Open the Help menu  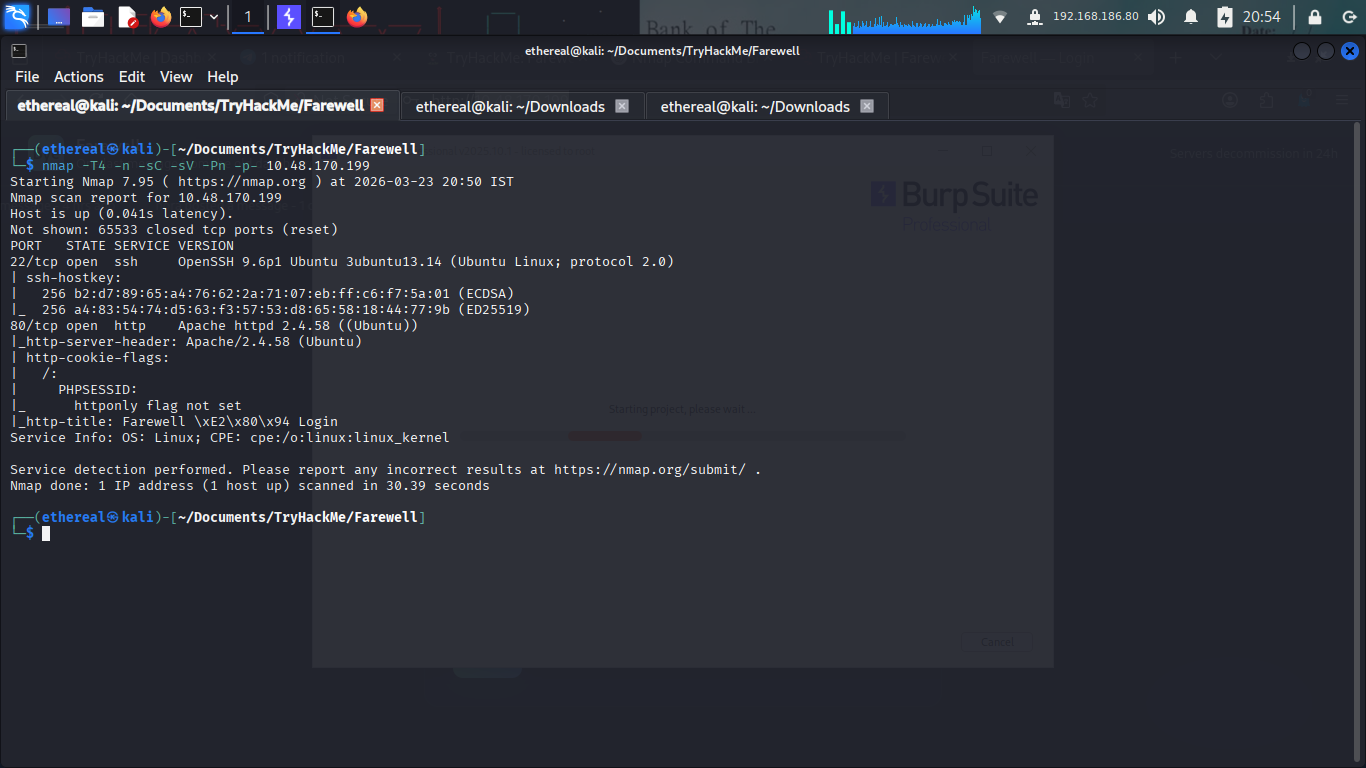coord(222,77)
